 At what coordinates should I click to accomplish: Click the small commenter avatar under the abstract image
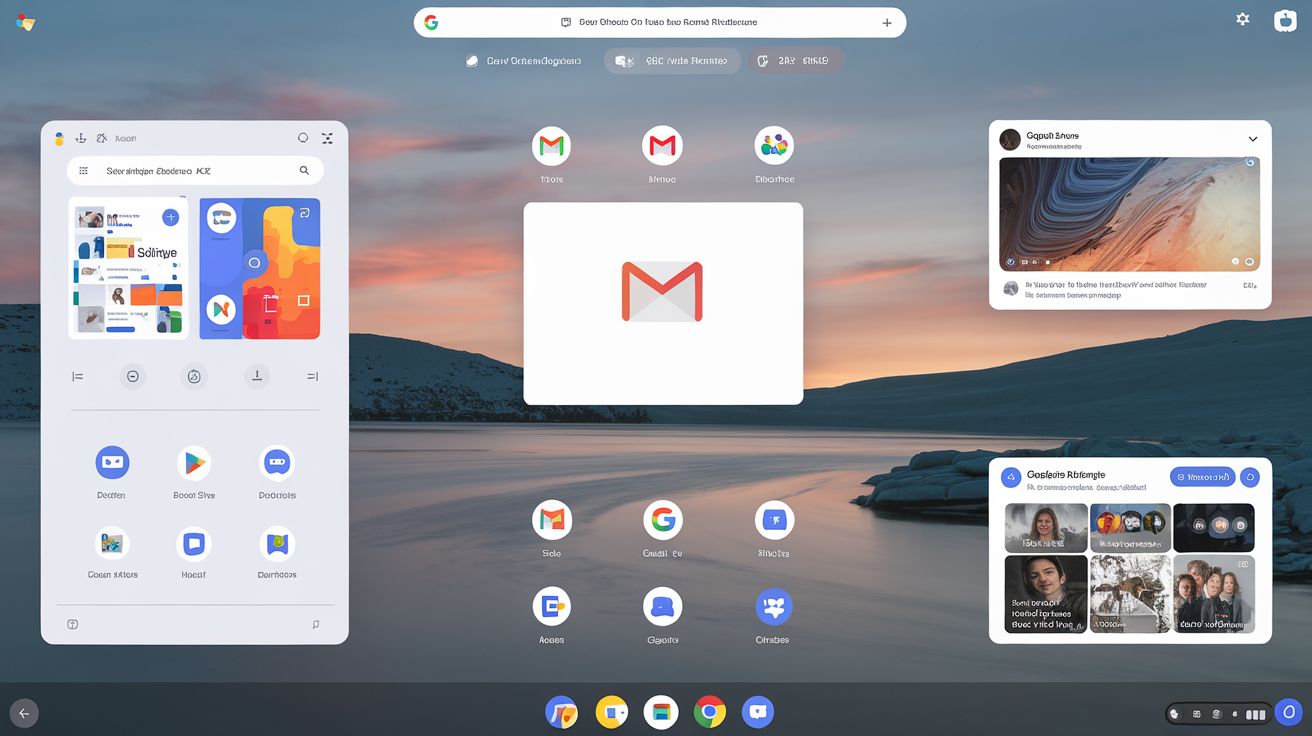point(1010,289)
